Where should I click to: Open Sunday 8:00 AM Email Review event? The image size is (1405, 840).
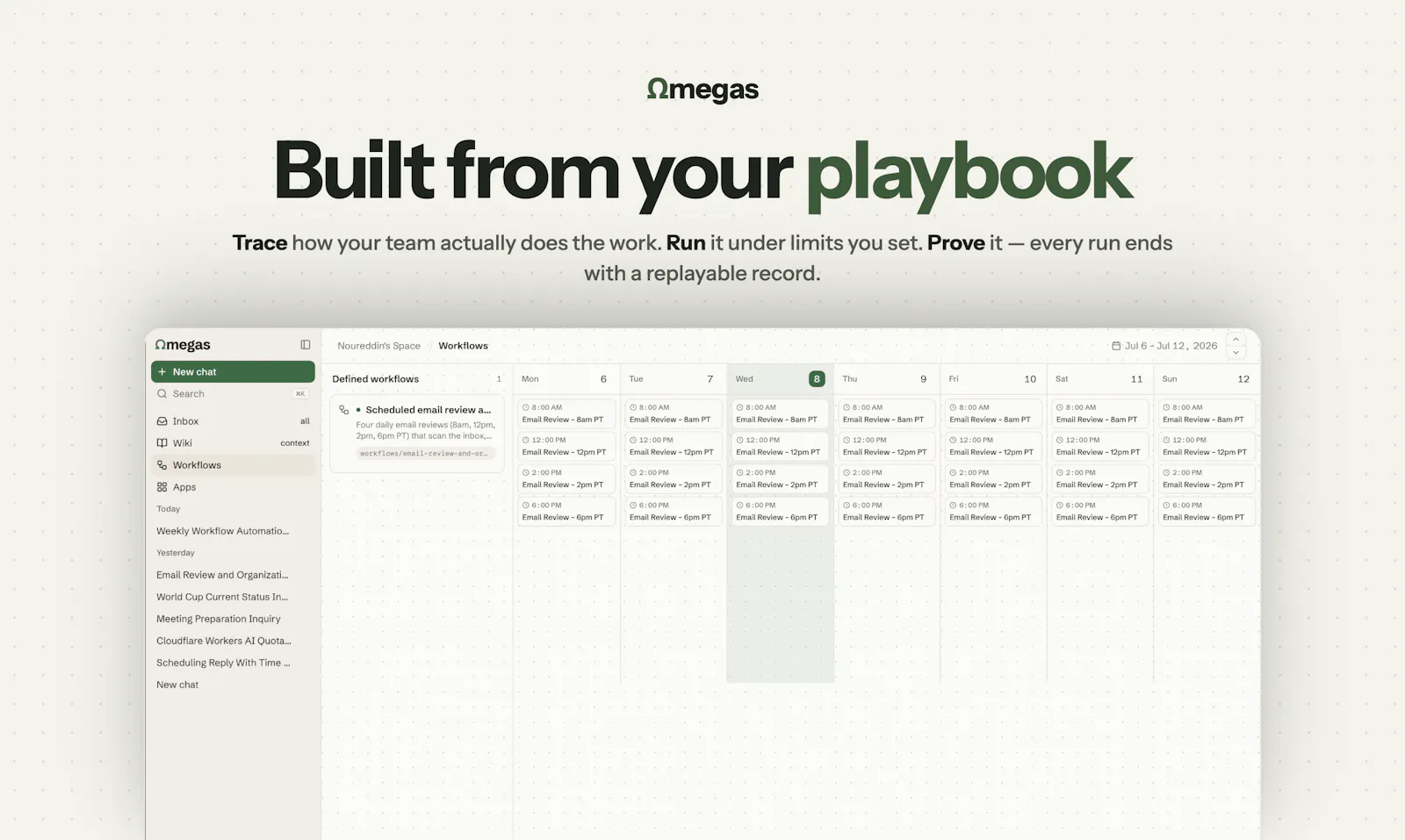pyautogui.click(x=1207, y=413)
